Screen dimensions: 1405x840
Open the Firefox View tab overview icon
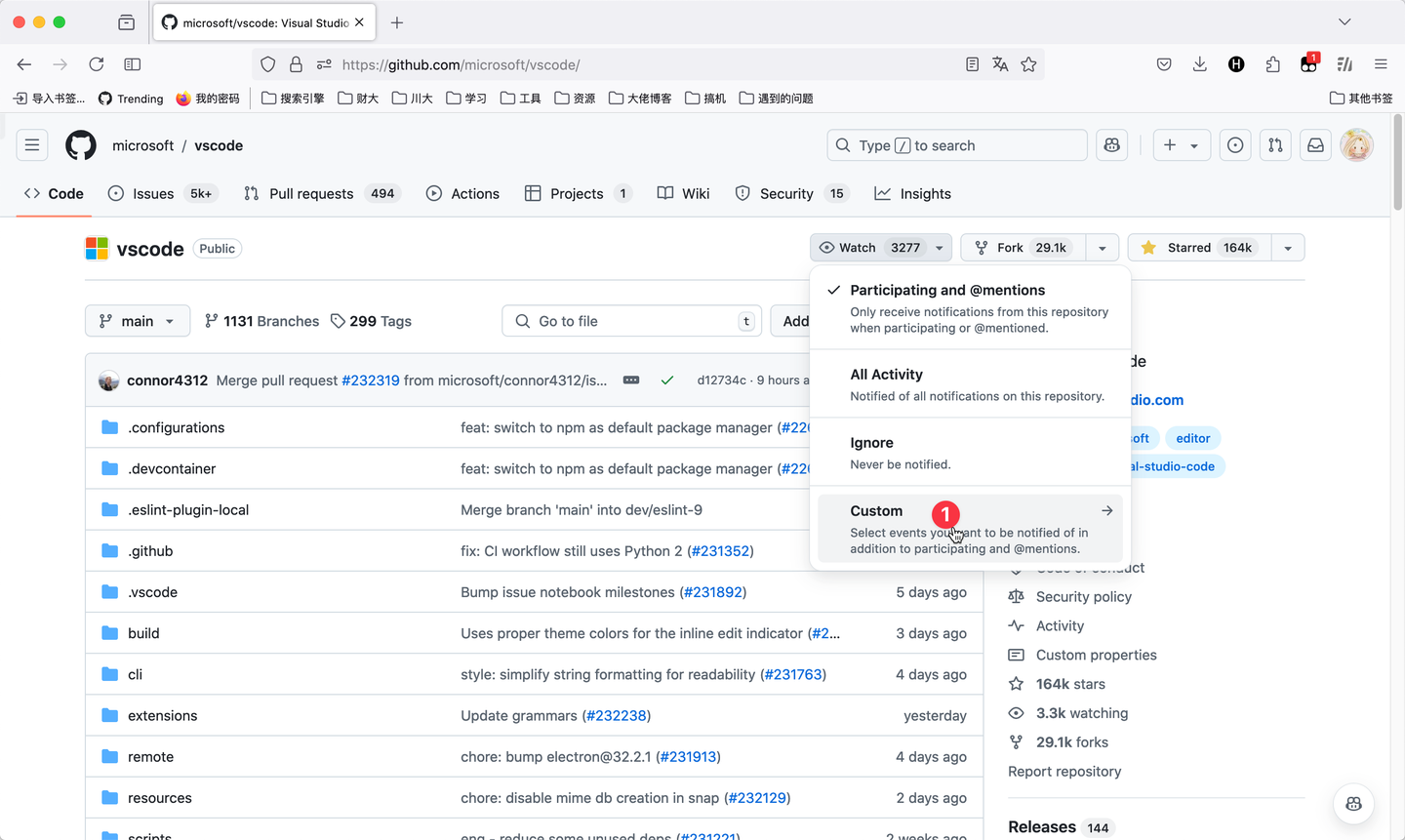126,22
